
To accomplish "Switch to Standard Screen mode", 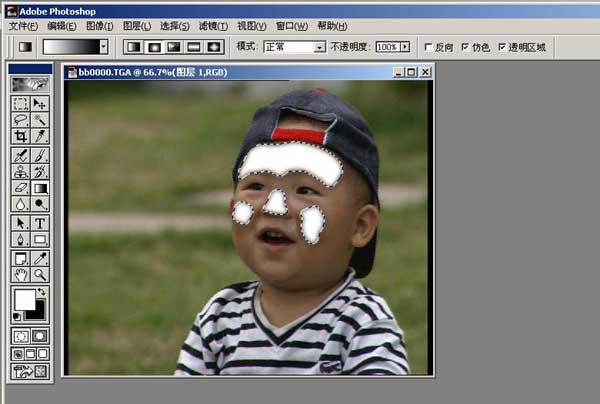I will [18, 354].
